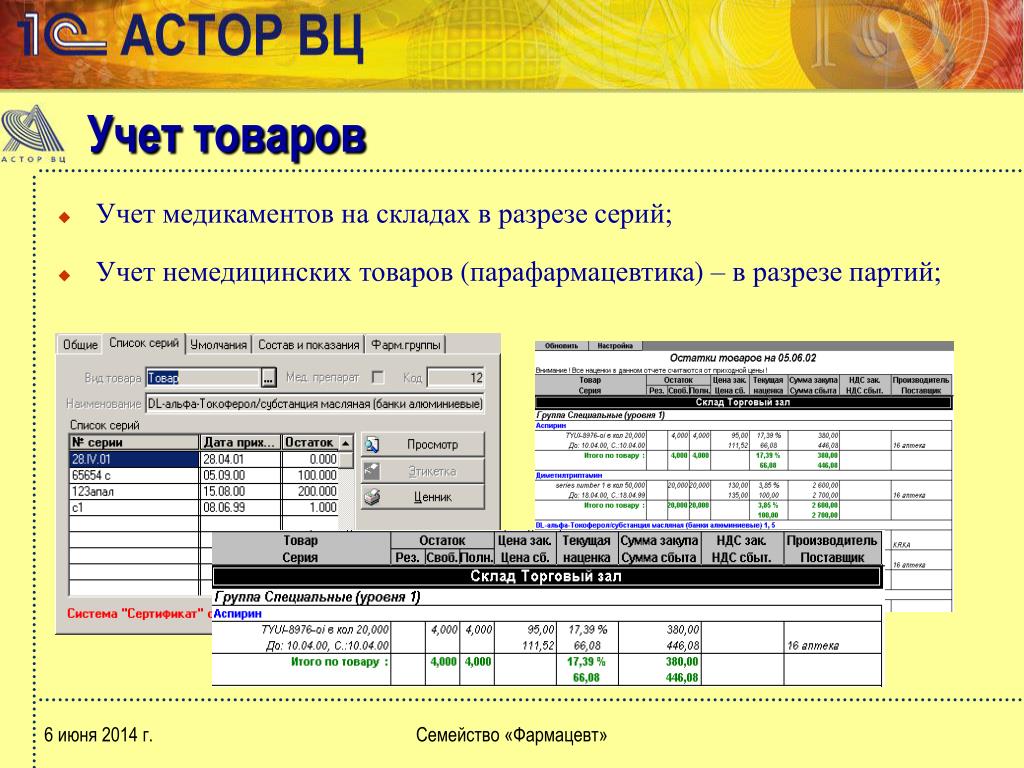The width and height of the screenshot is (1024, 768).
Task: Click balance cell 200.000
Action: 311,491
